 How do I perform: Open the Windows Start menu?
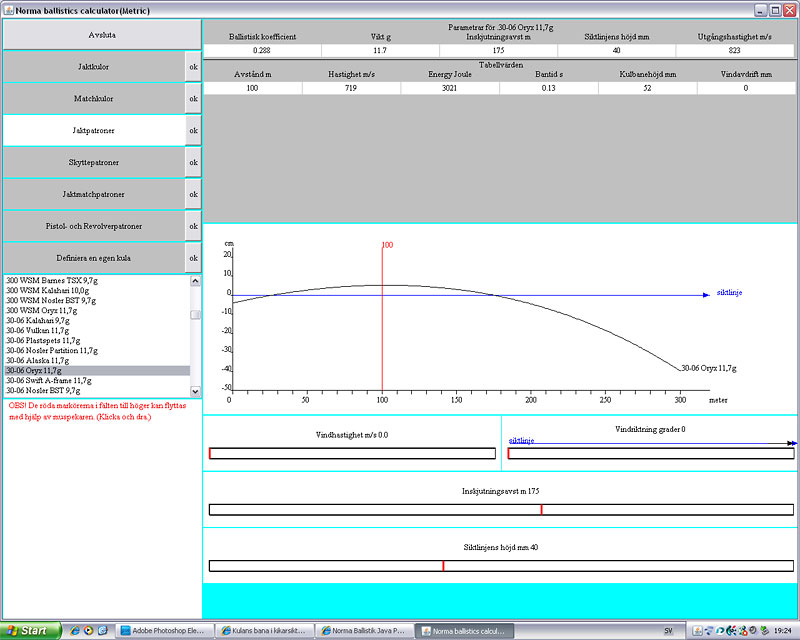click(28, 631)
